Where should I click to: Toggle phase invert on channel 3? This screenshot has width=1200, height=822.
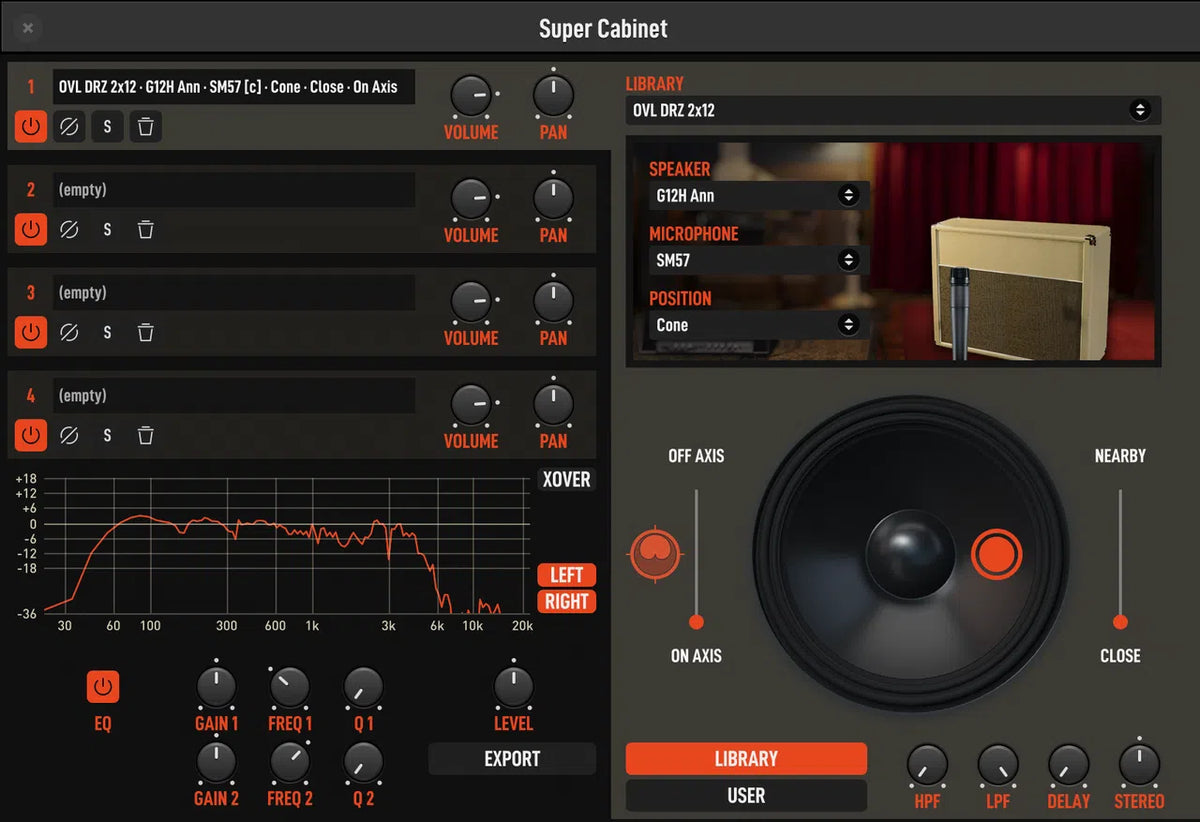69,332
